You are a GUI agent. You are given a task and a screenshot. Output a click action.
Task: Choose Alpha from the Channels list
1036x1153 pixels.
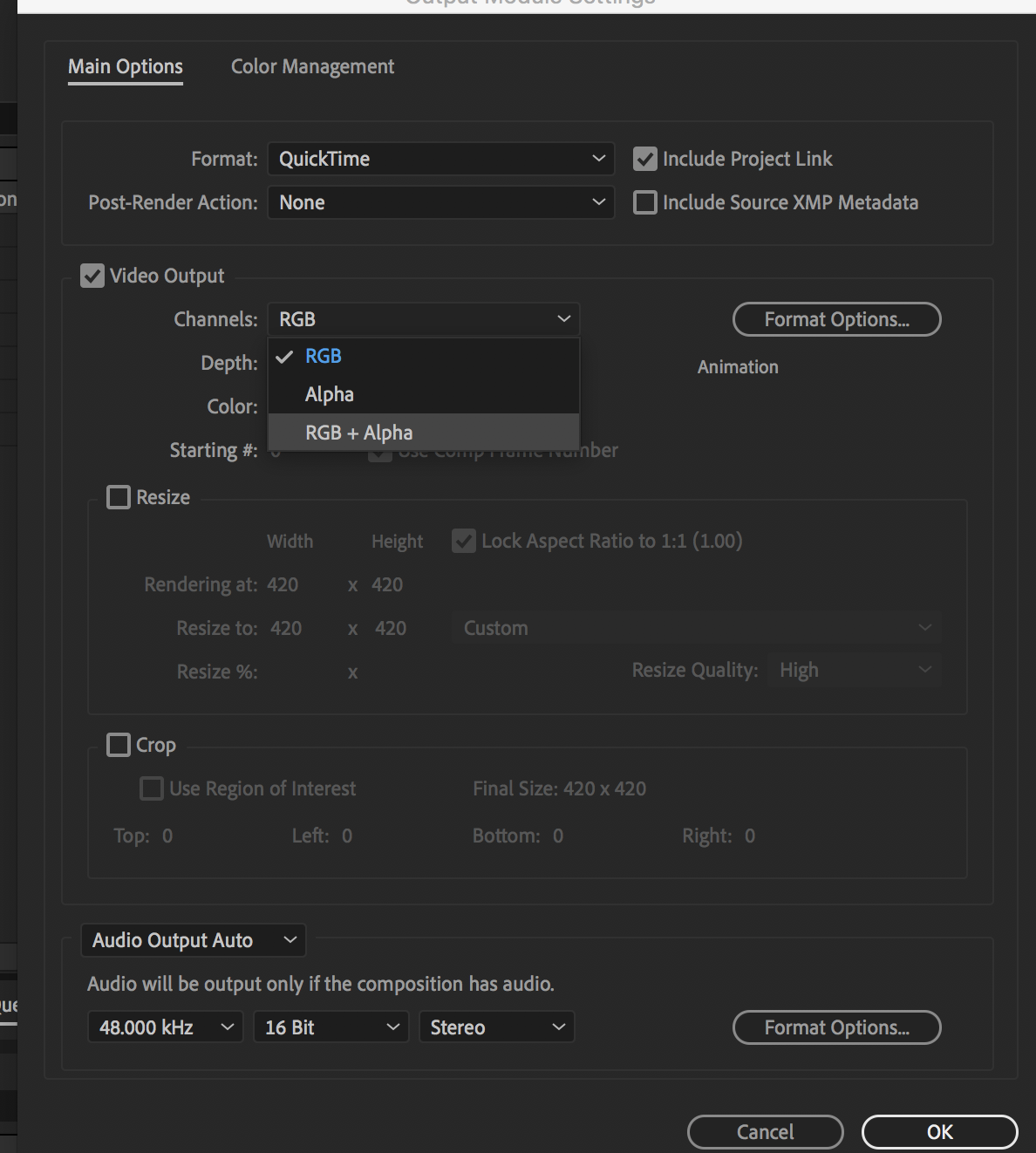tap(424, 394)
